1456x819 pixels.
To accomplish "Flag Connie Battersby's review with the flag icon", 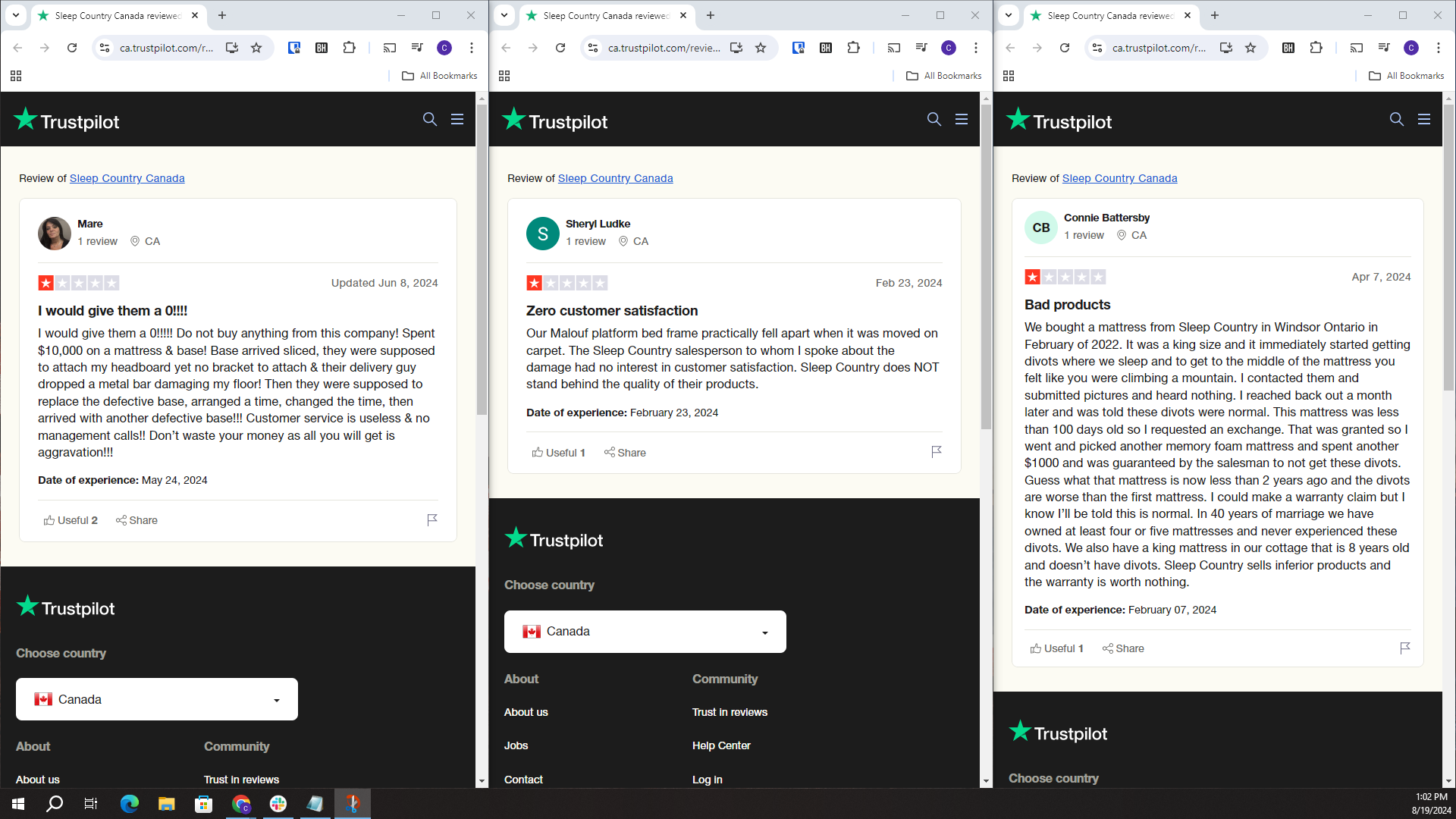I will (1405, 648).
